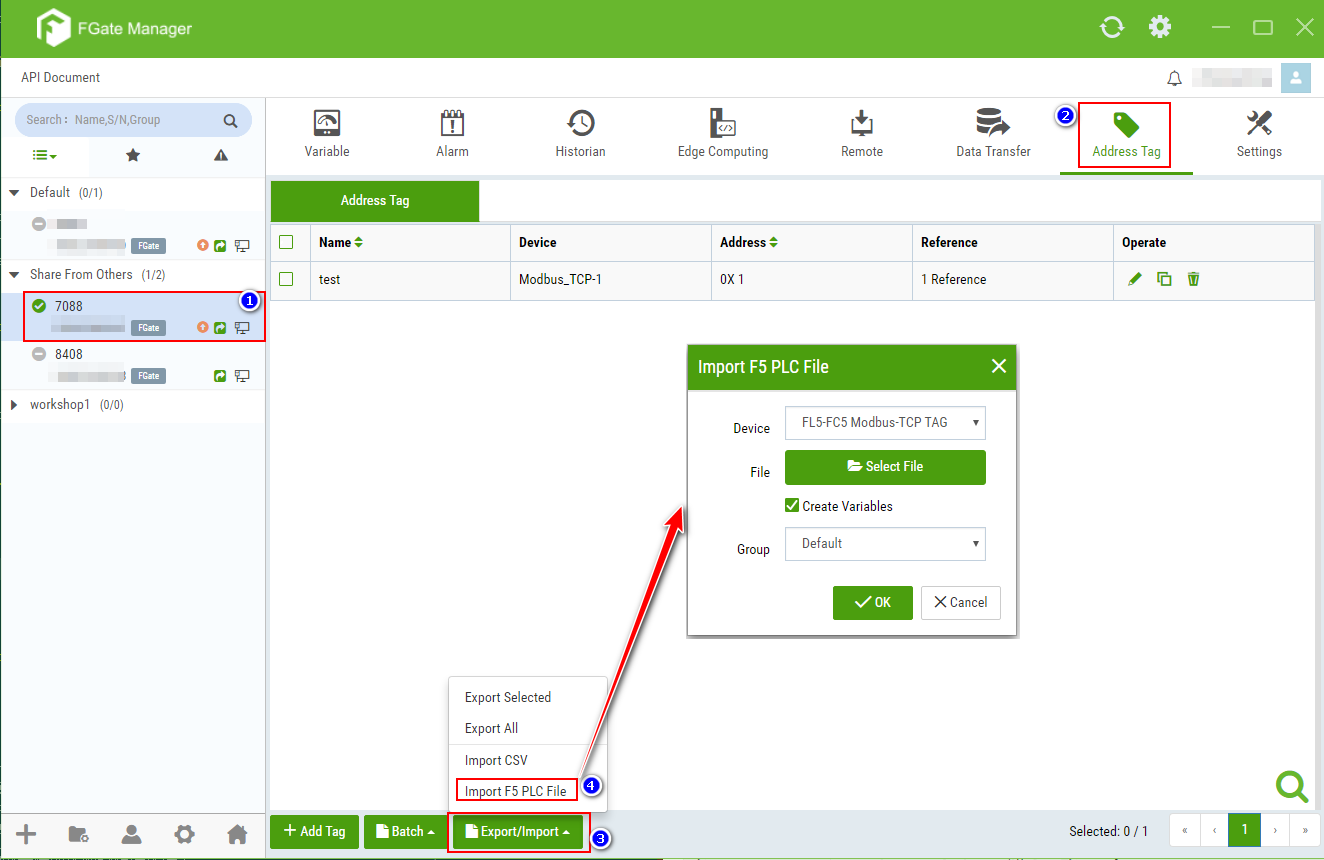This screenshot has width=1324, height=860.
Task: Click the remote monitor icon for device 7088
Action: [242, 327]
